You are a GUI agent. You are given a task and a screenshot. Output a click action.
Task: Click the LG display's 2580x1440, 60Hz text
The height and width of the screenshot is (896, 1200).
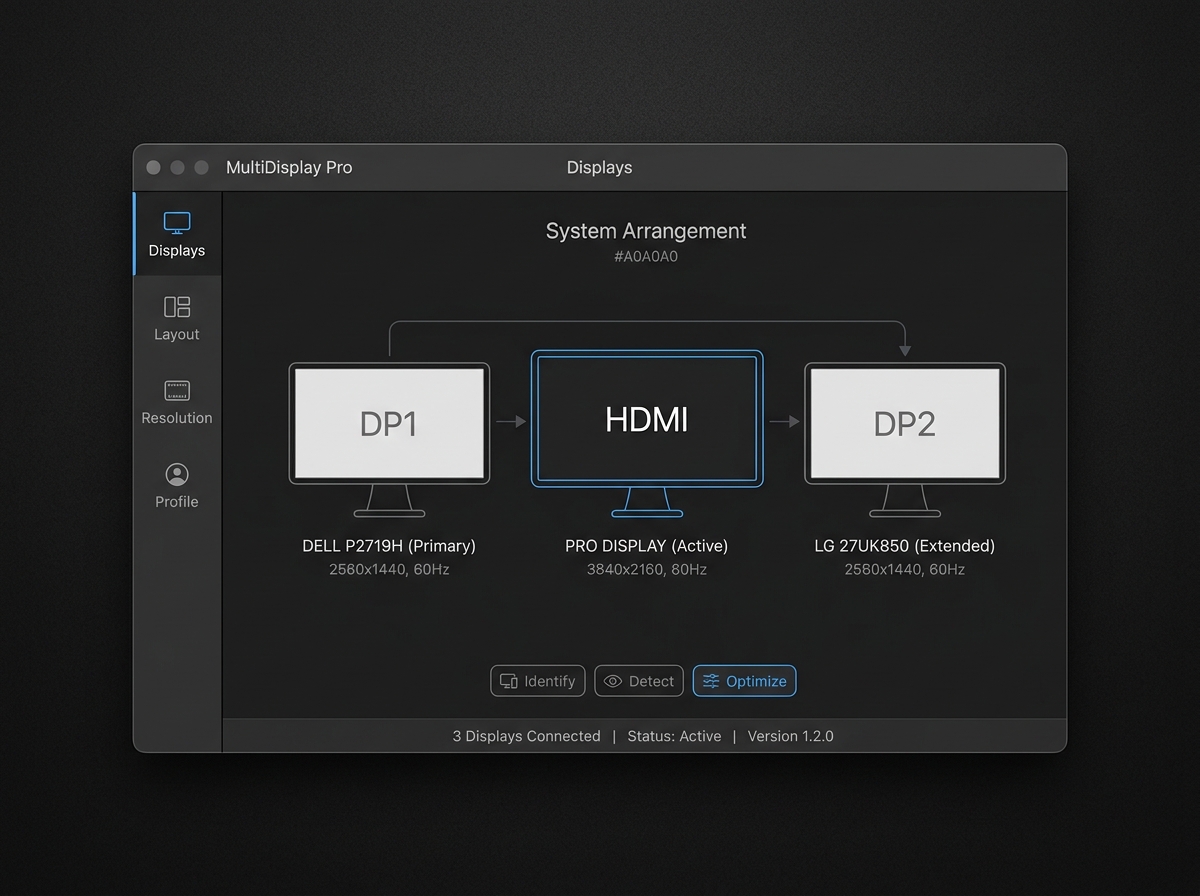[x=905, y=569]
